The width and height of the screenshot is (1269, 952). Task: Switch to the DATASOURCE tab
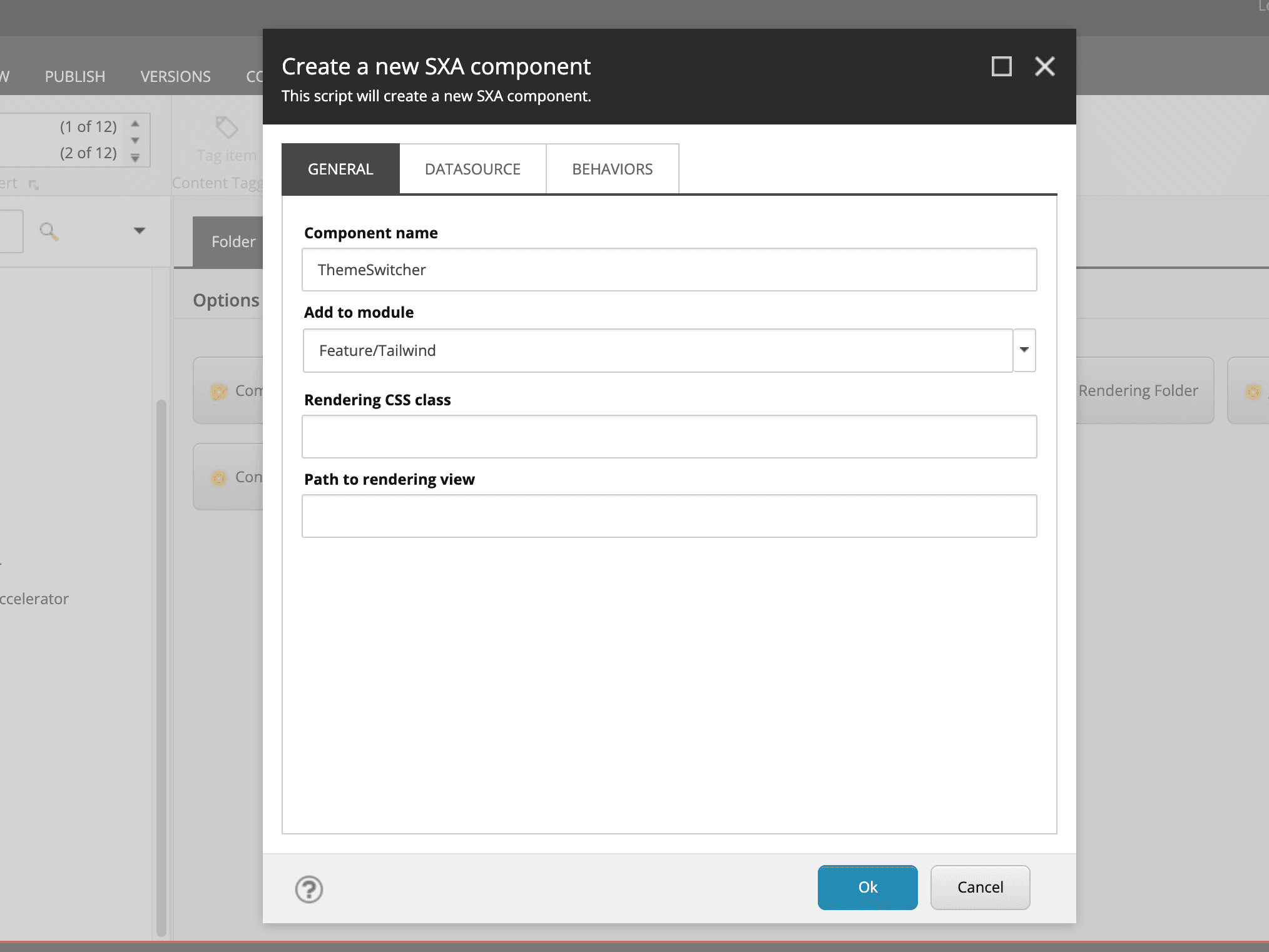tap(472, 169)
